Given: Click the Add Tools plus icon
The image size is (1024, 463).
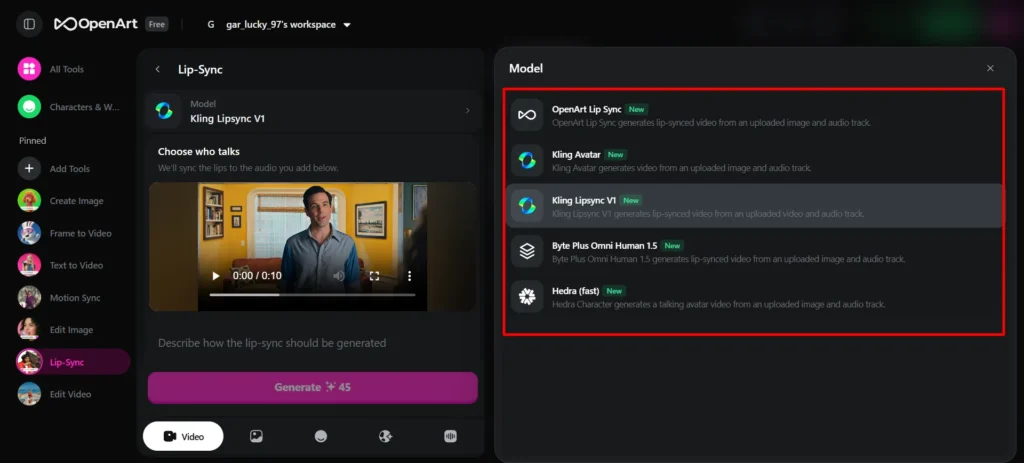Looking at the screenshot, I should click(29, 169).
